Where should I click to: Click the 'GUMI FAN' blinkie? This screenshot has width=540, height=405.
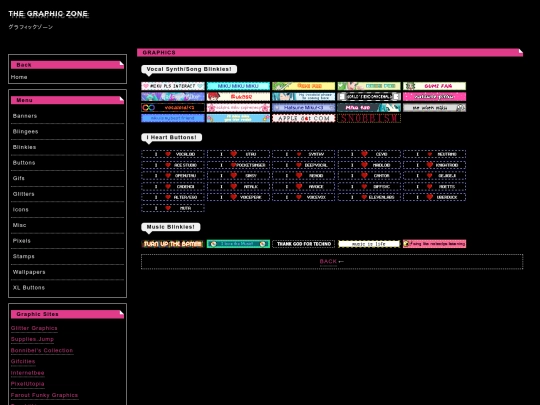(435, 86)
